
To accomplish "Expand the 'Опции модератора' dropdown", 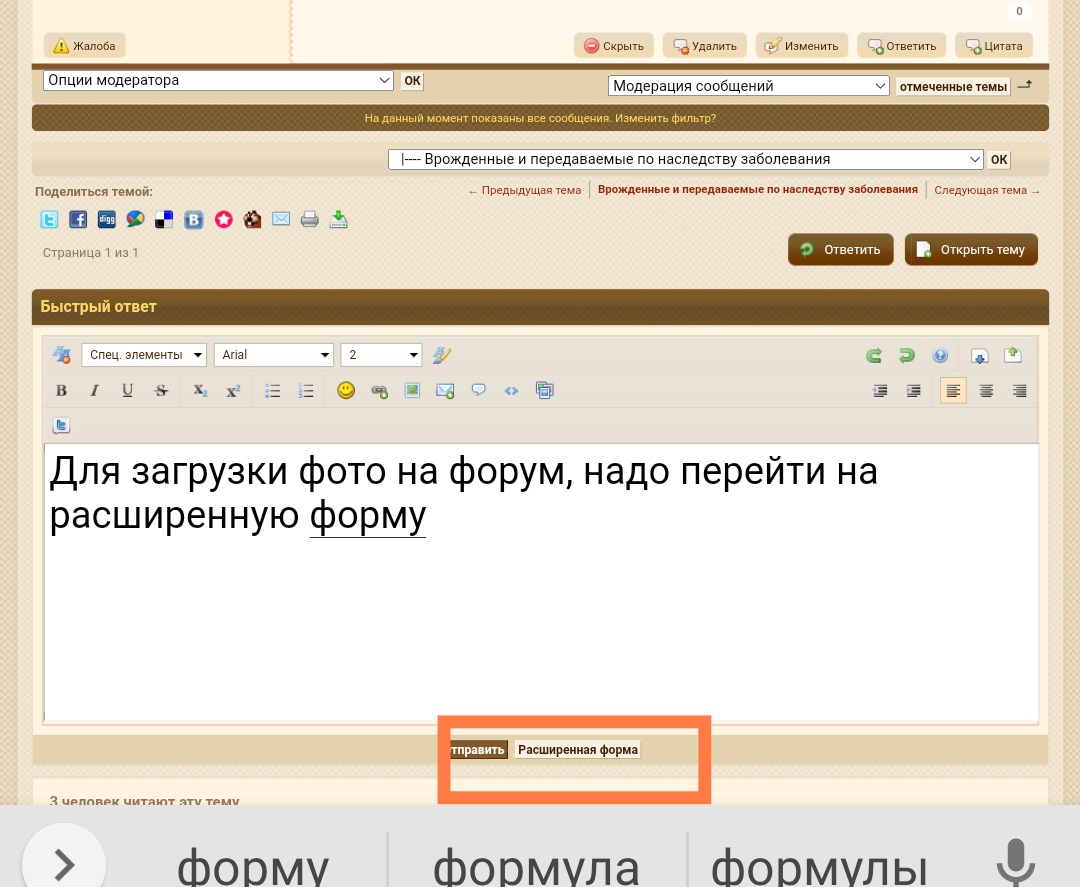I will point(218,81).
